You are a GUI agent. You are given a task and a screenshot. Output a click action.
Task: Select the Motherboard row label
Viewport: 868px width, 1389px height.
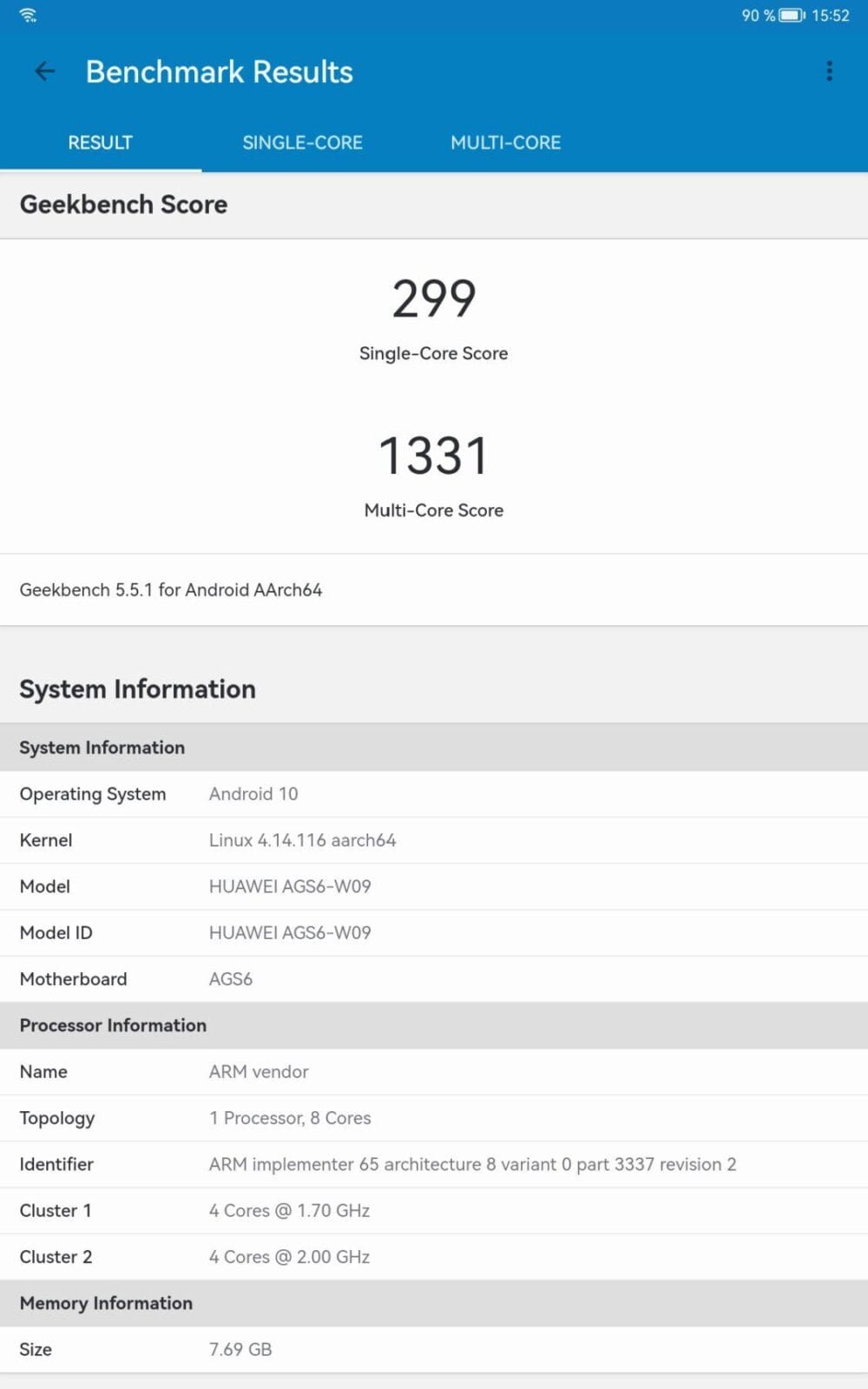[74, 979]
